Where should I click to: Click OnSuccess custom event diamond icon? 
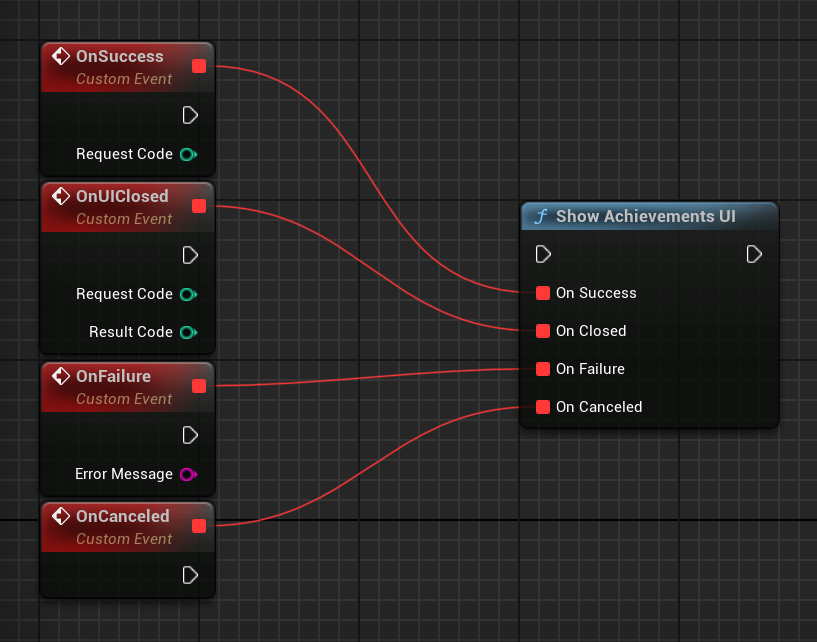pyautogui.click(x=61, y=56)
